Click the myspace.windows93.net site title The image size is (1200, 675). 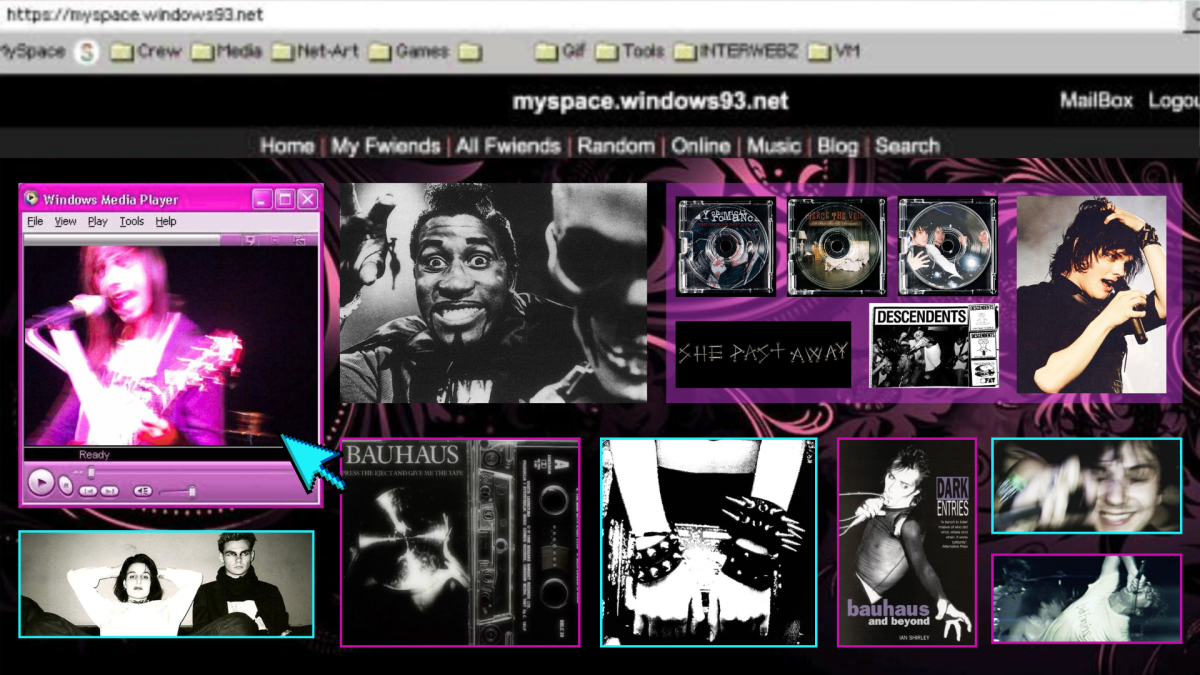[650, 101]
